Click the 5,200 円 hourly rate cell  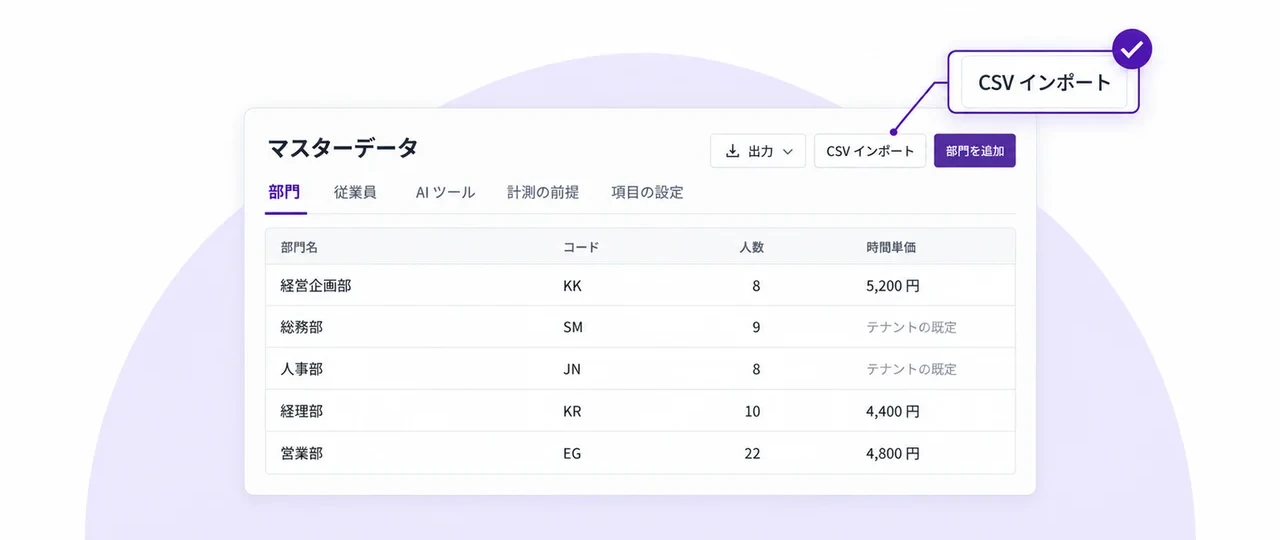(893, 286)
